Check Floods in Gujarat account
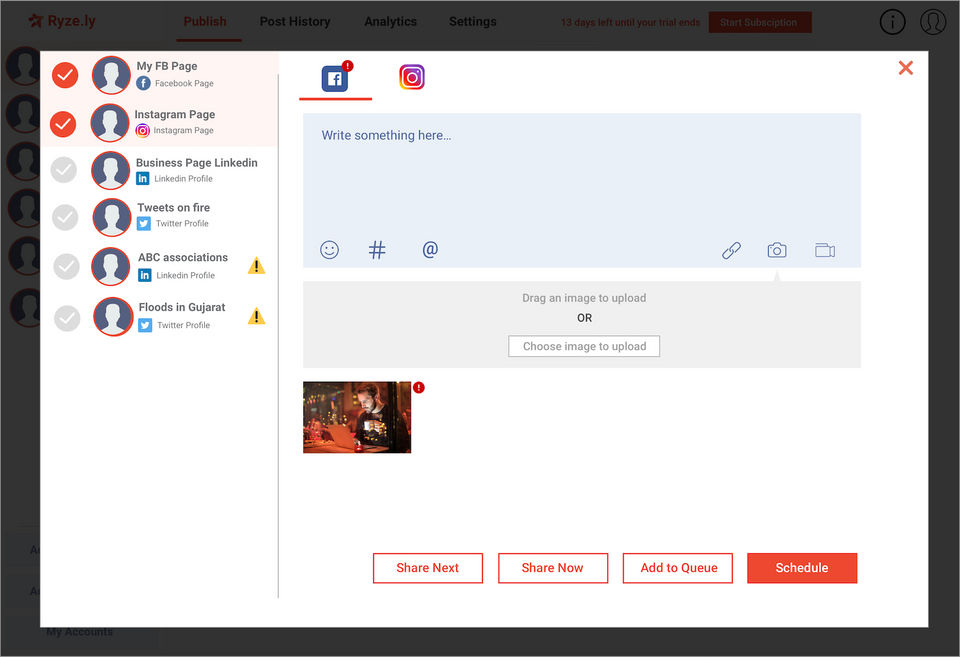Viewport: 960px width, 657px height. coord(67,318)
